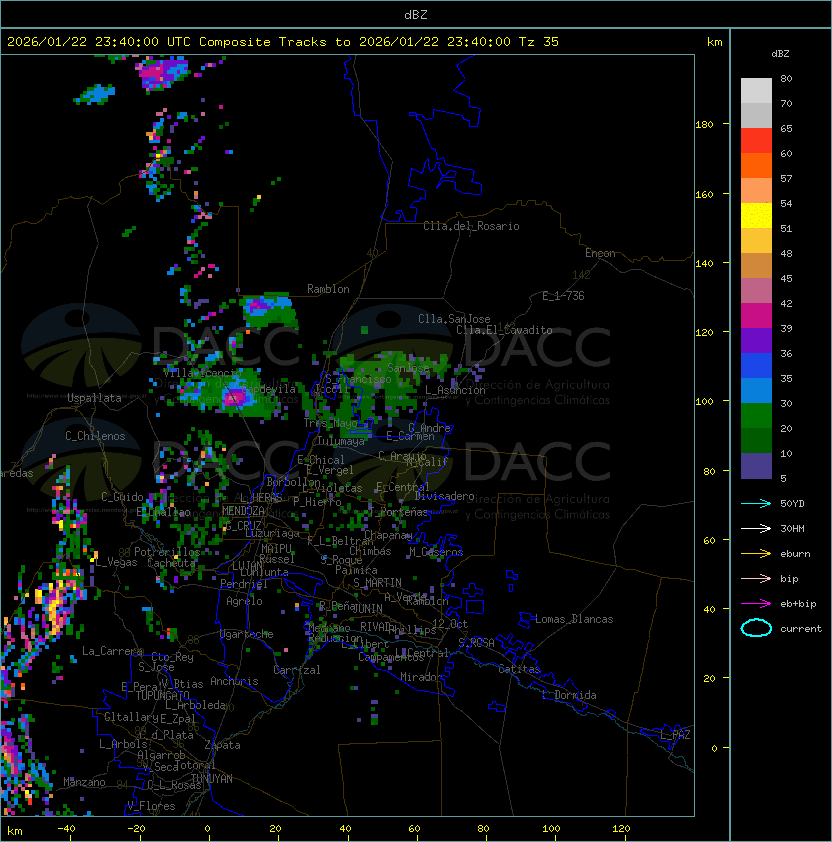This screenshot has width=832, height=842.
Task: Click the 'current' legend label
Action: click(x=801, y=629)
